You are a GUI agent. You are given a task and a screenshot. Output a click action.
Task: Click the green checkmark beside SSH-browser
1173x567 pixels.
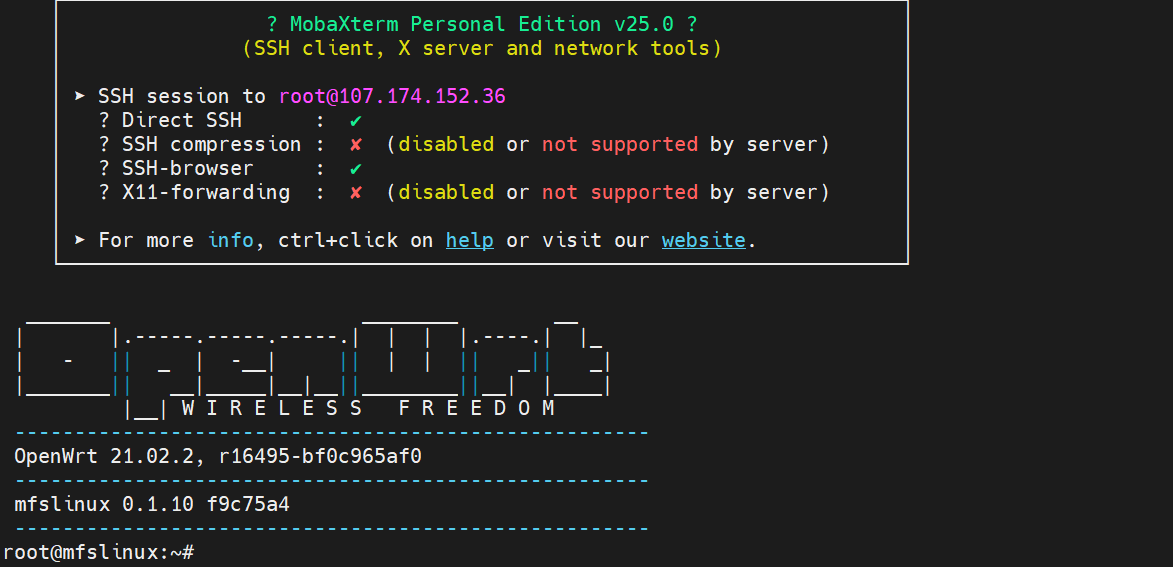pyautogui.click(x=356, y=168)
